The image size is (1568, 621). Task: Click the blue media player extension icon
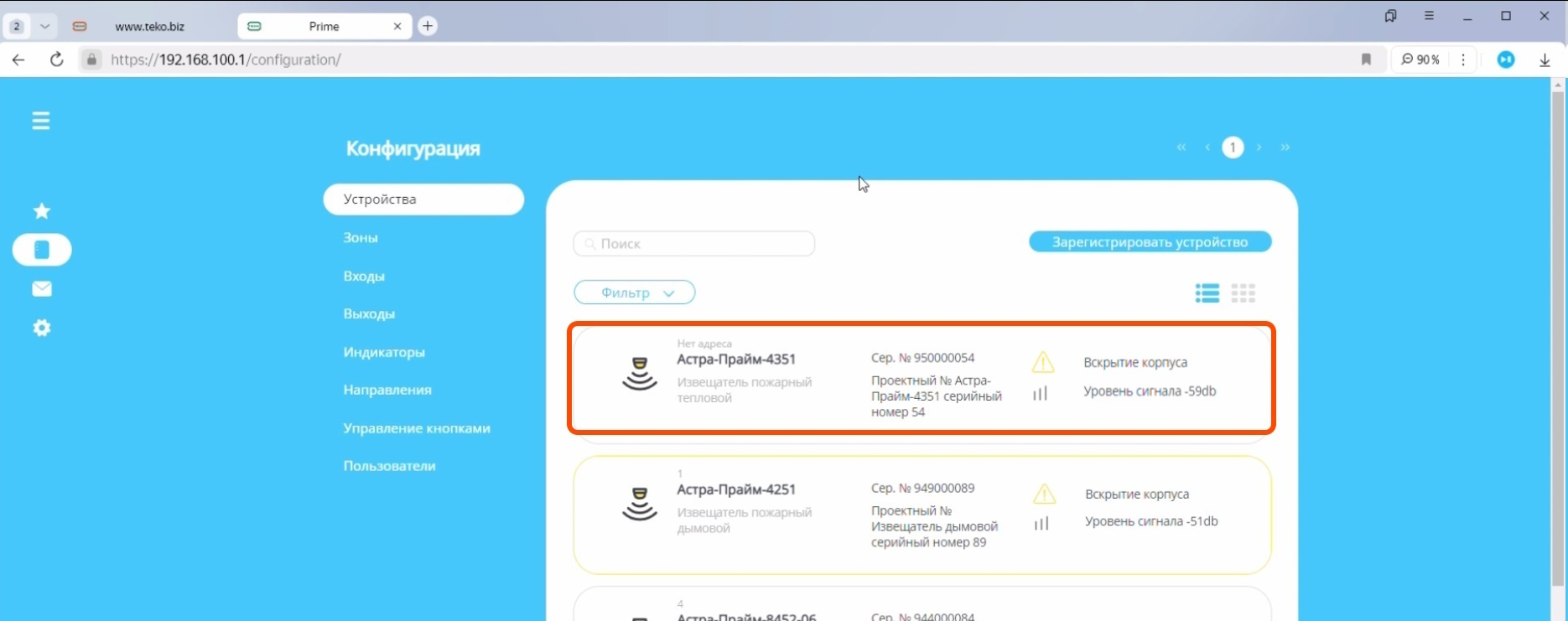1506,60
